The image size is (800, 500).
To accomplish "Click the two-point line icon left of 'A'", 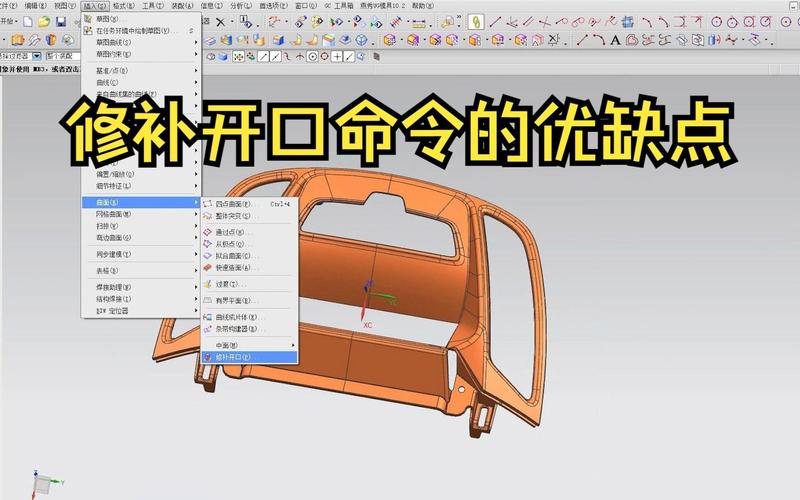I will [x=583, y=40].
